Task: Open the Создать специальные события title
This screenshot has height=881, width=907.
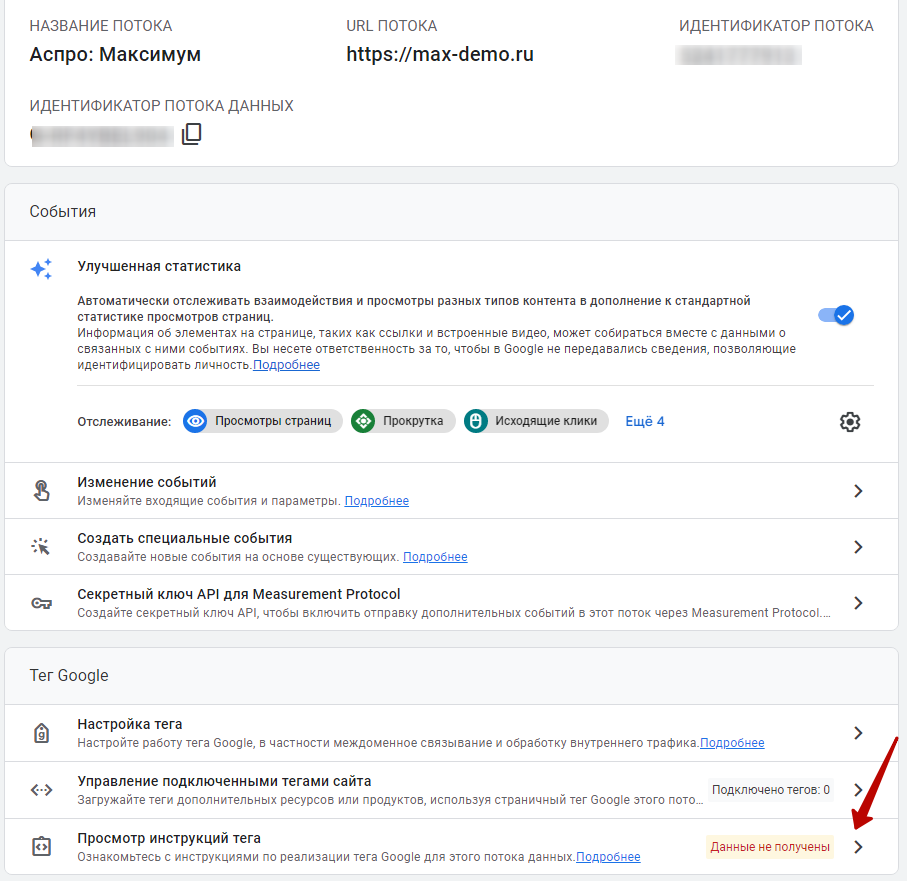Action: 185,538
